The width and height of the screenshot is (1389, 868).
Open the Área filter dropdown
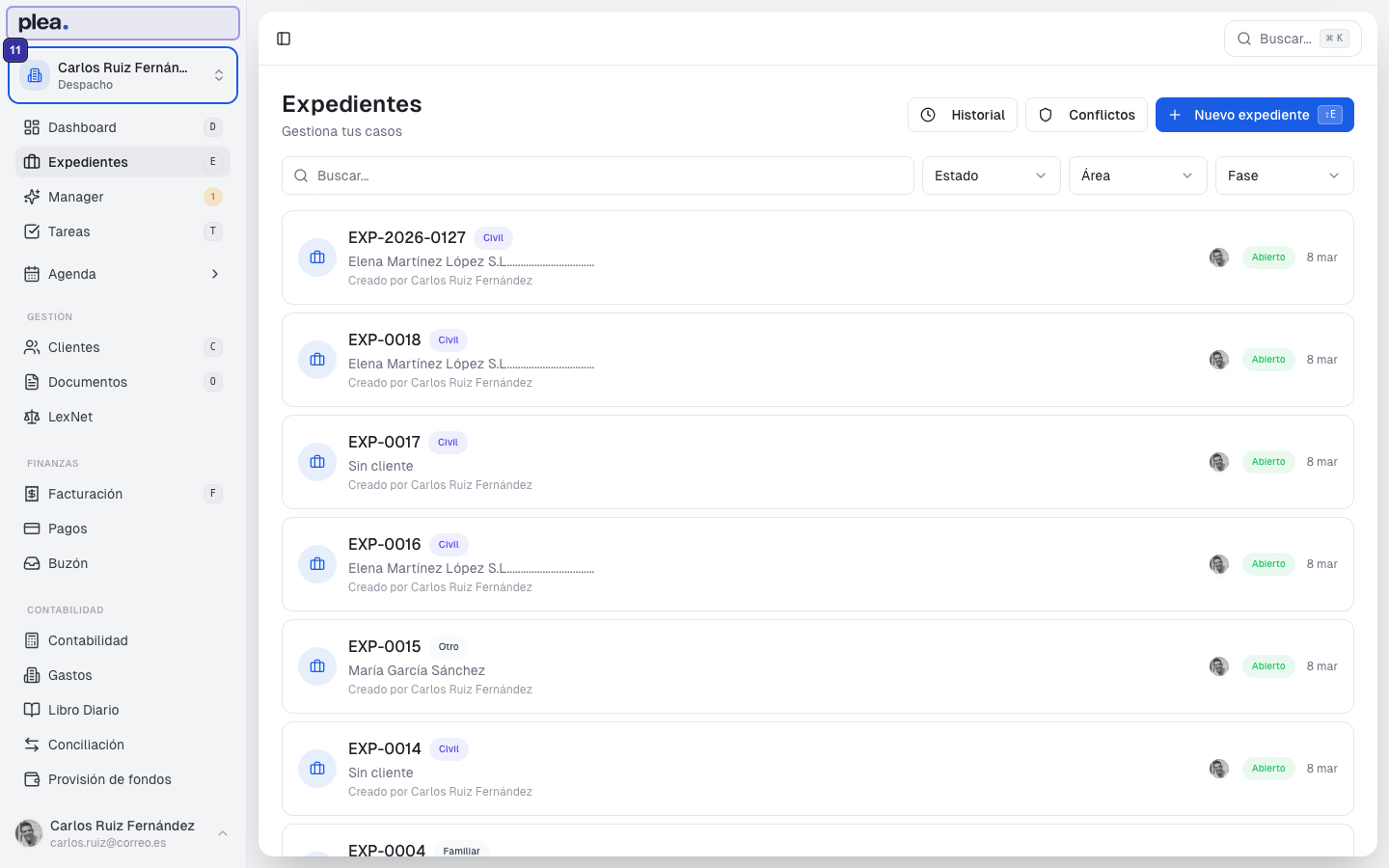click(1137, 176)
